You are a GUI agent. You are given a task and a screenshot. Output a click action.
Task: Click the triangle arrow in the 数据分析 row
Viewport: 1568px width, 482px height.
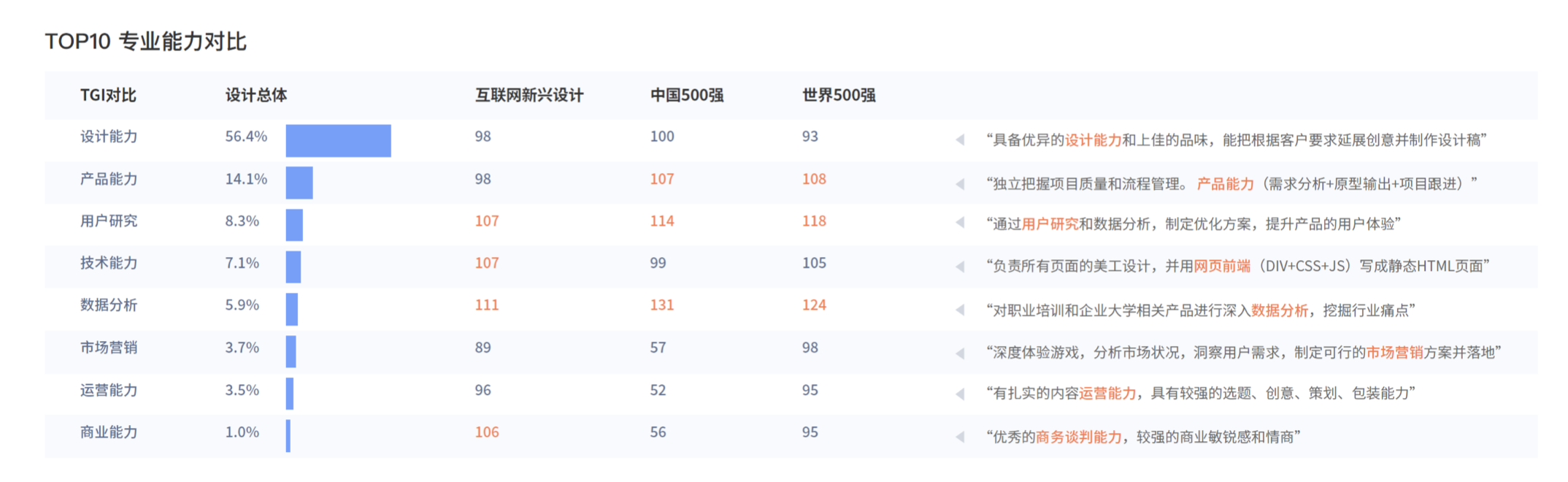tap(960, 310)
